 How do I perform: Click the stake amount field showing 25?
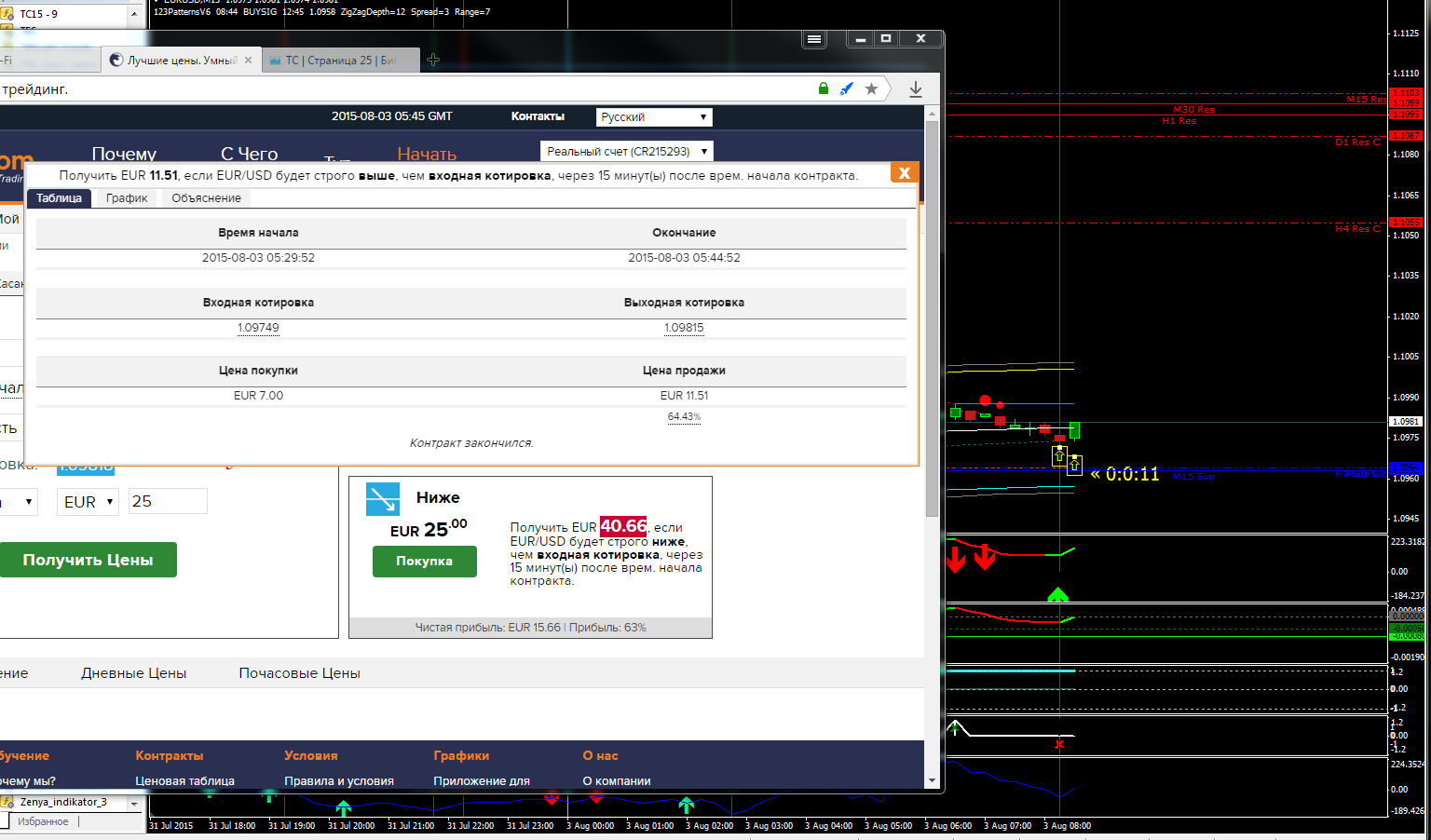[168, 501]
